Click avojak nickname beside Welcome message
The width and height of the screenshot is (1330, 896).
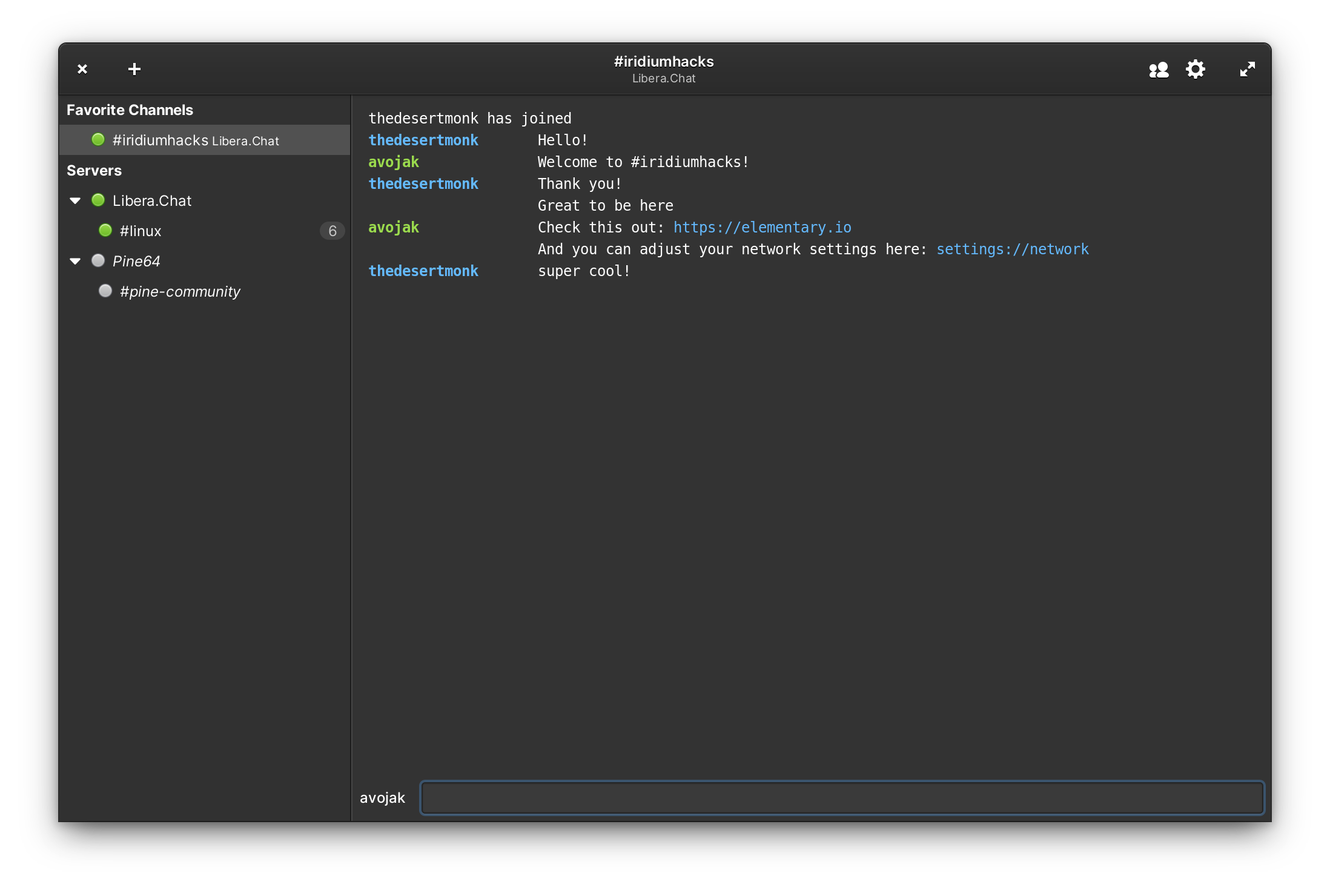[394, 162]
